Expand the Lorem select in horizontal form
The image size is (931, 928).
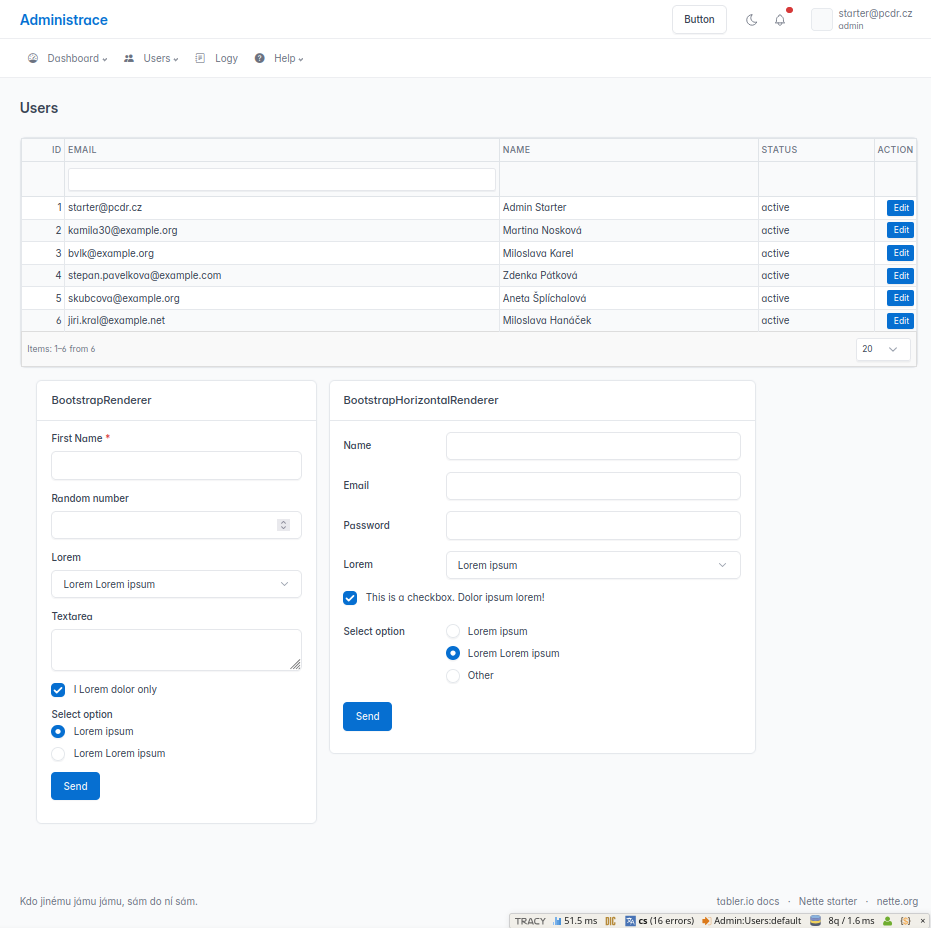[593, 565]
